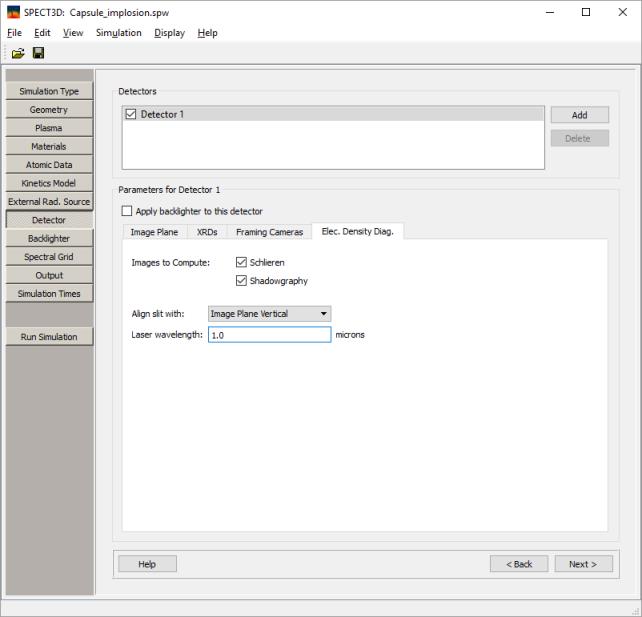Click the Laser wavelength input field

(x=269, y=335)
